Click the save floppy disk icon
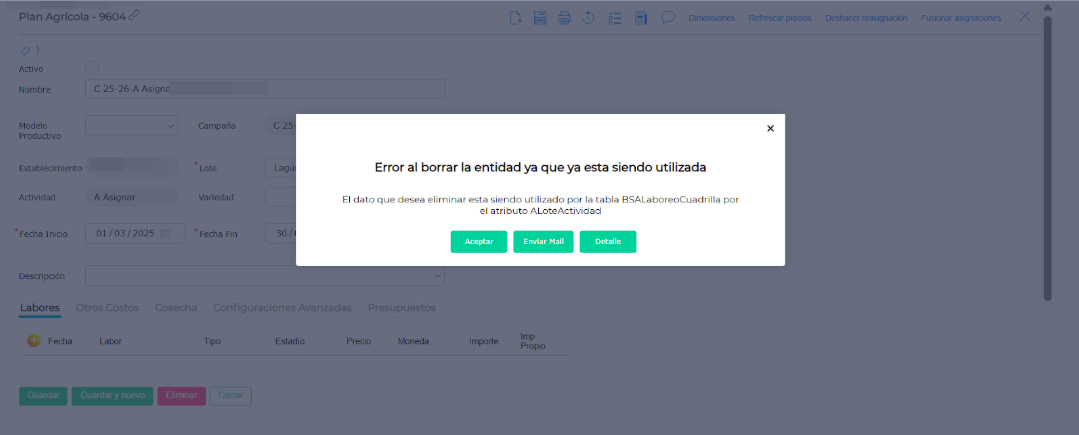Screen dimensions: 1079x435 pos(540,17)
